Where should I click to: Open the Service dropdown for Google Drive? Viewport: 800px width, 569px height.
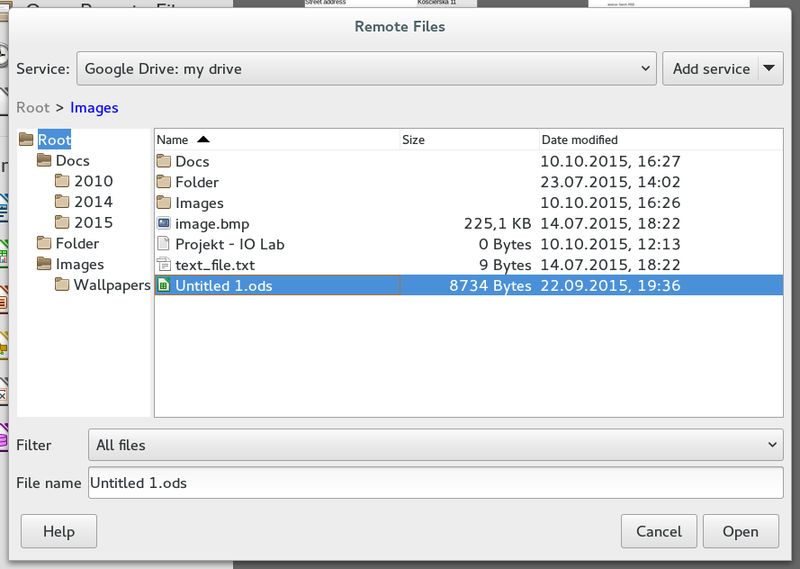(366, 68)
